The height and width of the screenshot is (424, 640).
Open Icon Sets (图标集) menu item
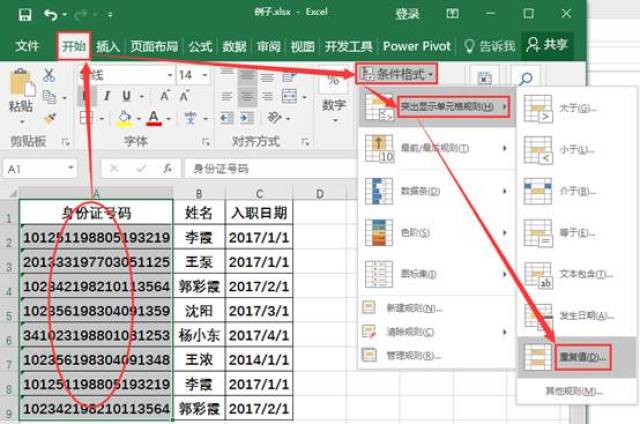coord(436,274)
